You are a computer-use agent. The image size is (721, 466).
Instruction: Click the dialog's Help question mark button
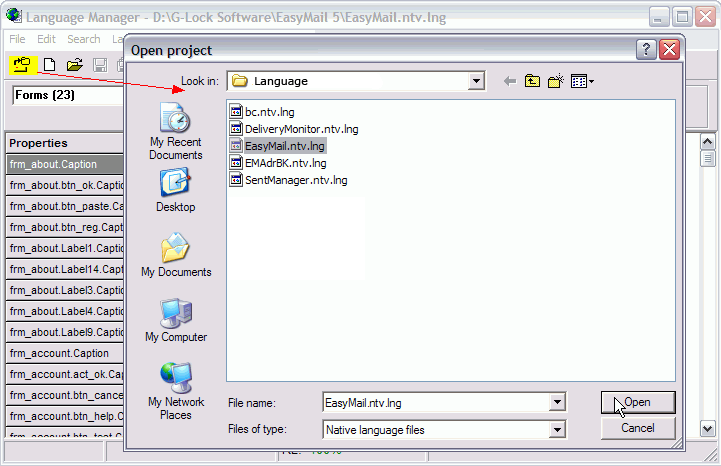tap(646, 49)
